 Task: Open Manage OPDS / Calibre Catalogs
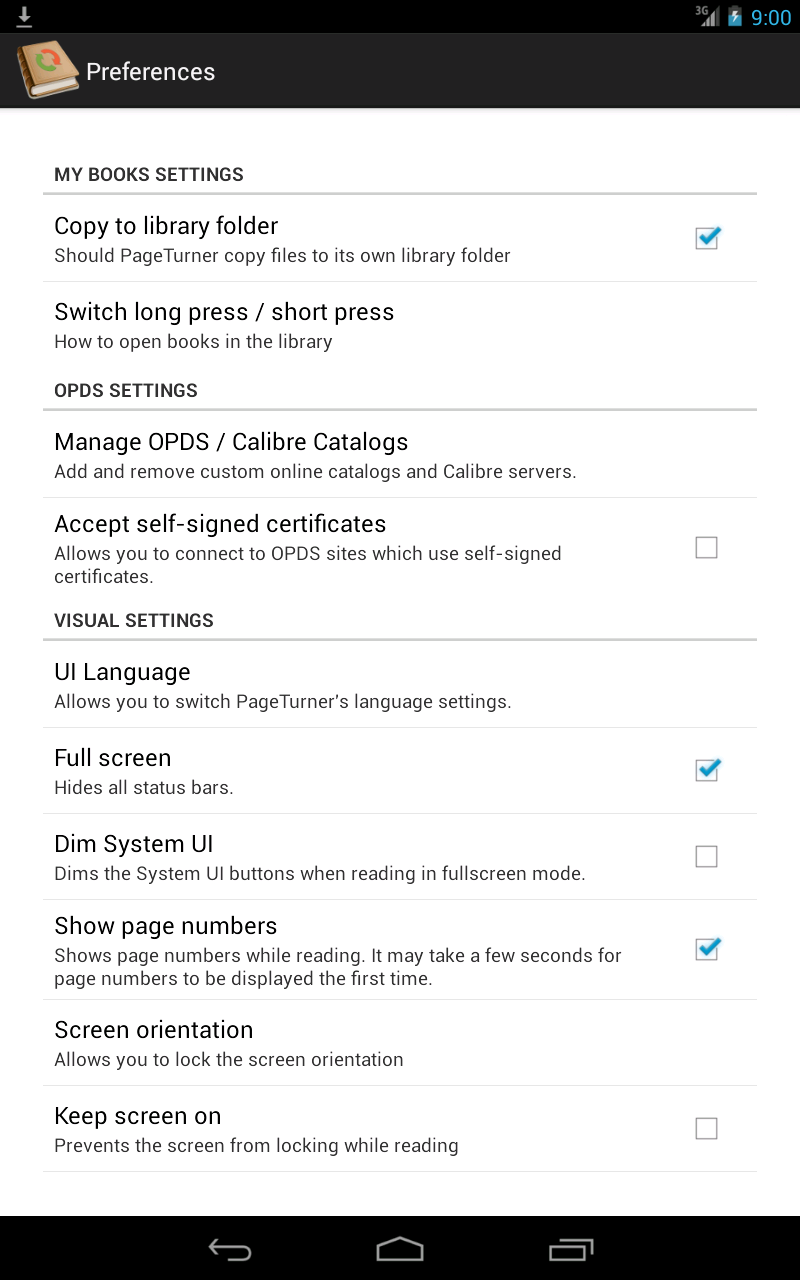click(x=405, y=455)
